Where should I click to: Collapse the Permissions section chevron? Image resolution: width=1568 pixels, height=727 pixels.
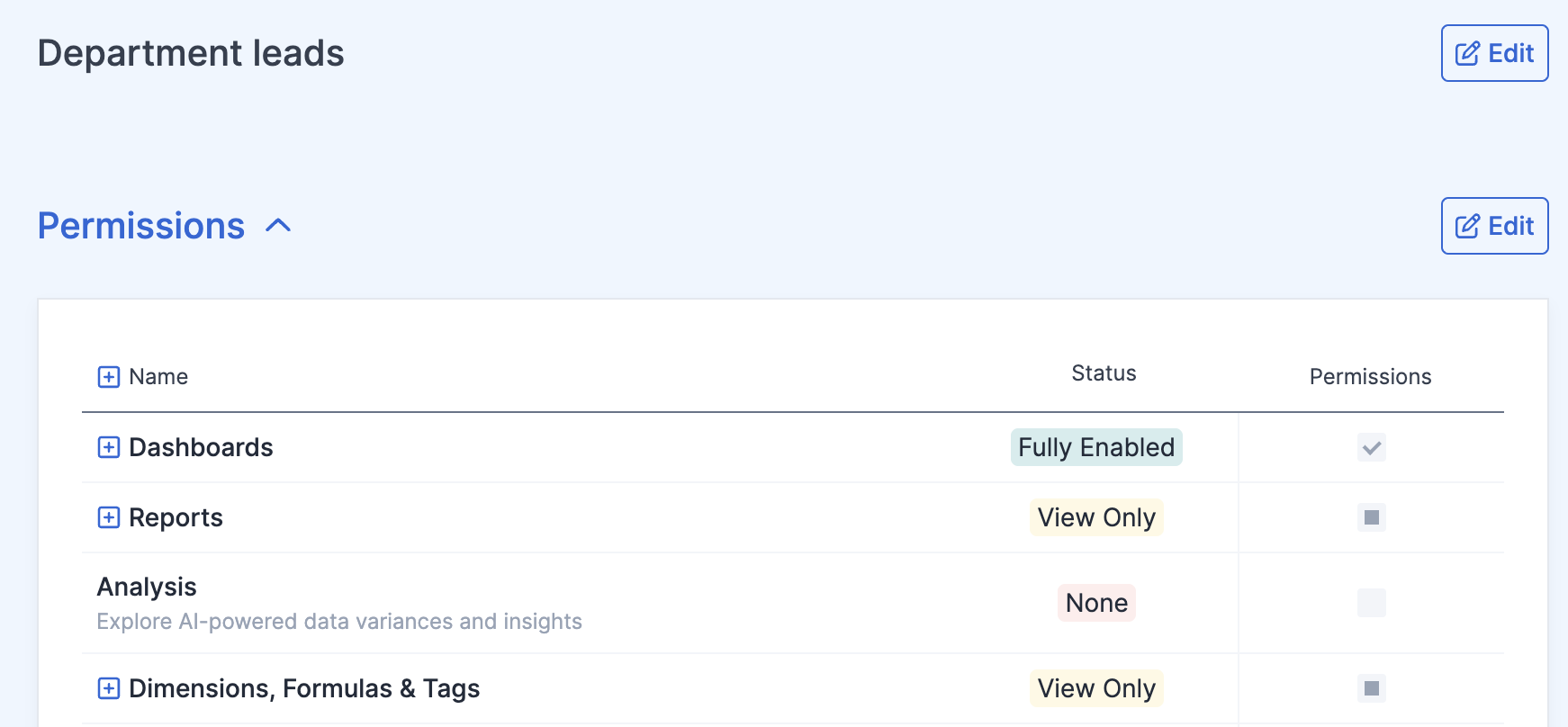pyautogui.click(x=279, y=226)
